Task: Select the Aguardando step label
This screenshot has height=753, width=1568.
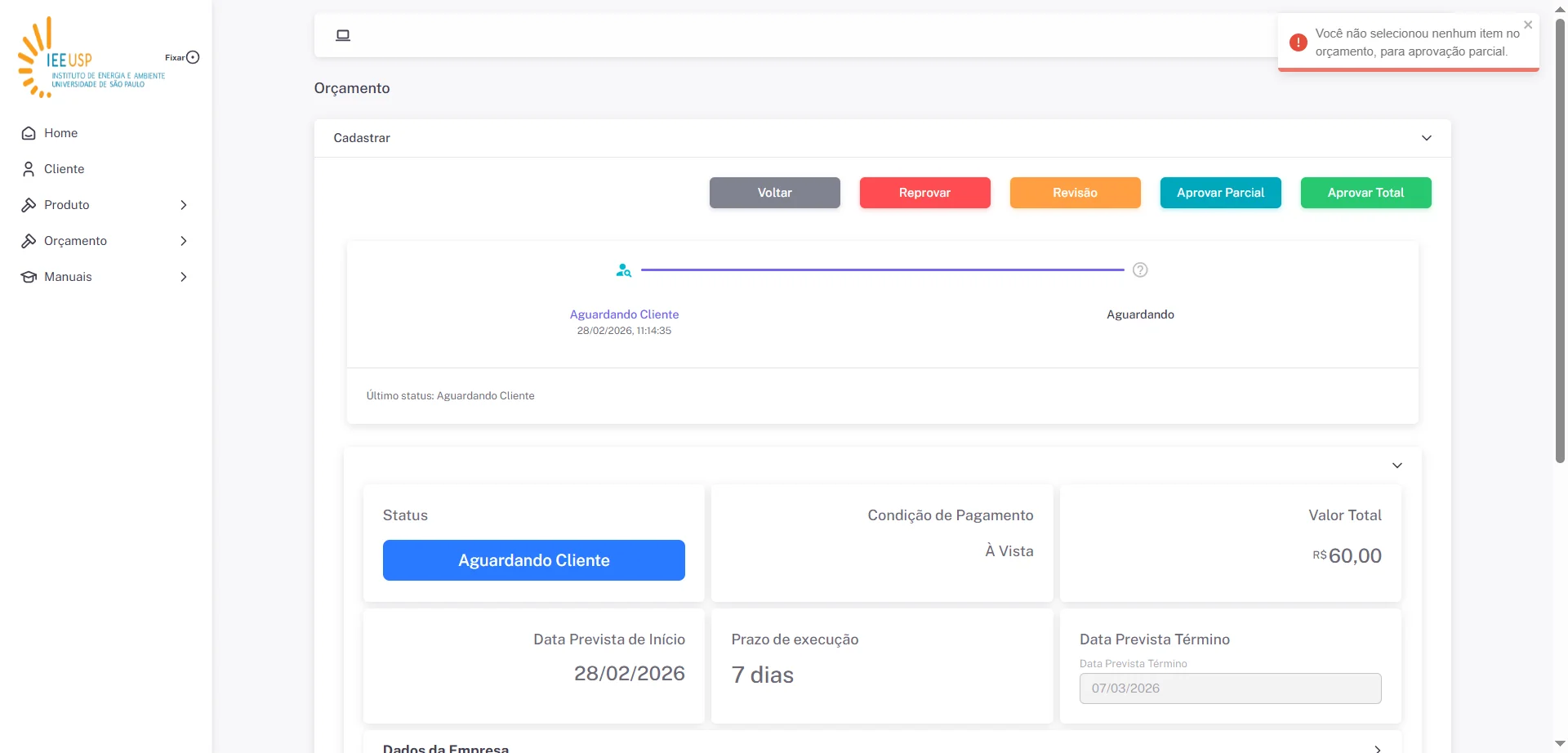Action: pyautogui.click(x=1141, y=314)
